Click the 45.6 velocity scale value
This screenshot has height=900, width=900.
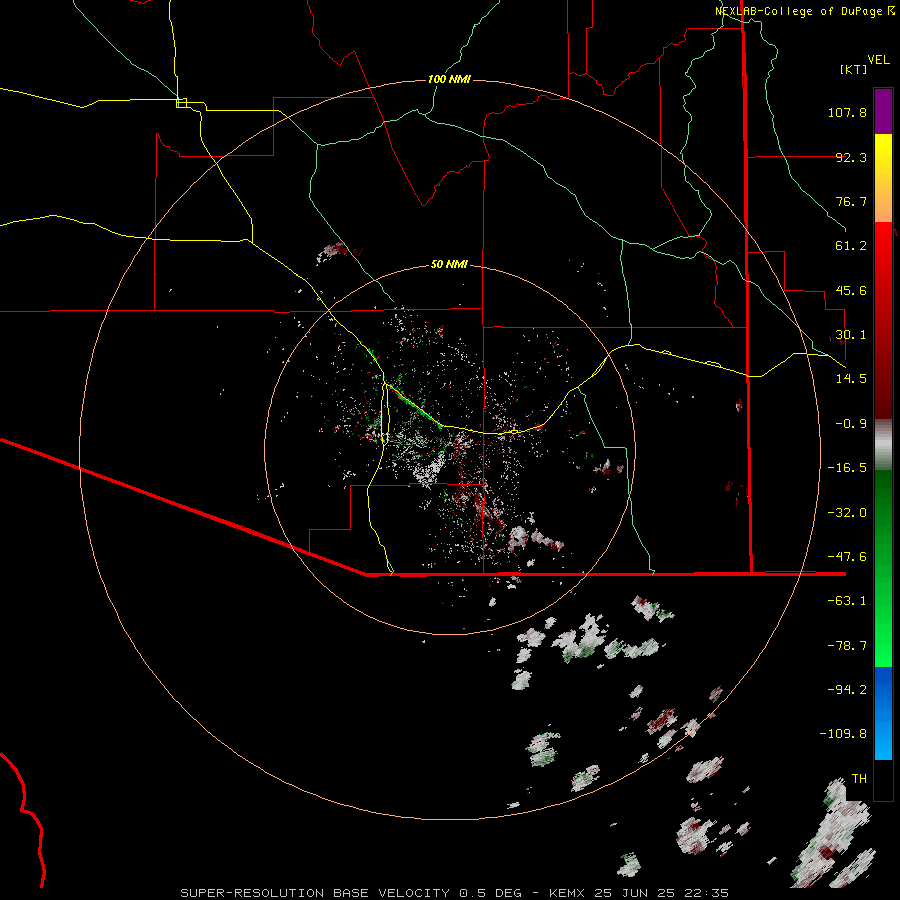coord(851,290)
